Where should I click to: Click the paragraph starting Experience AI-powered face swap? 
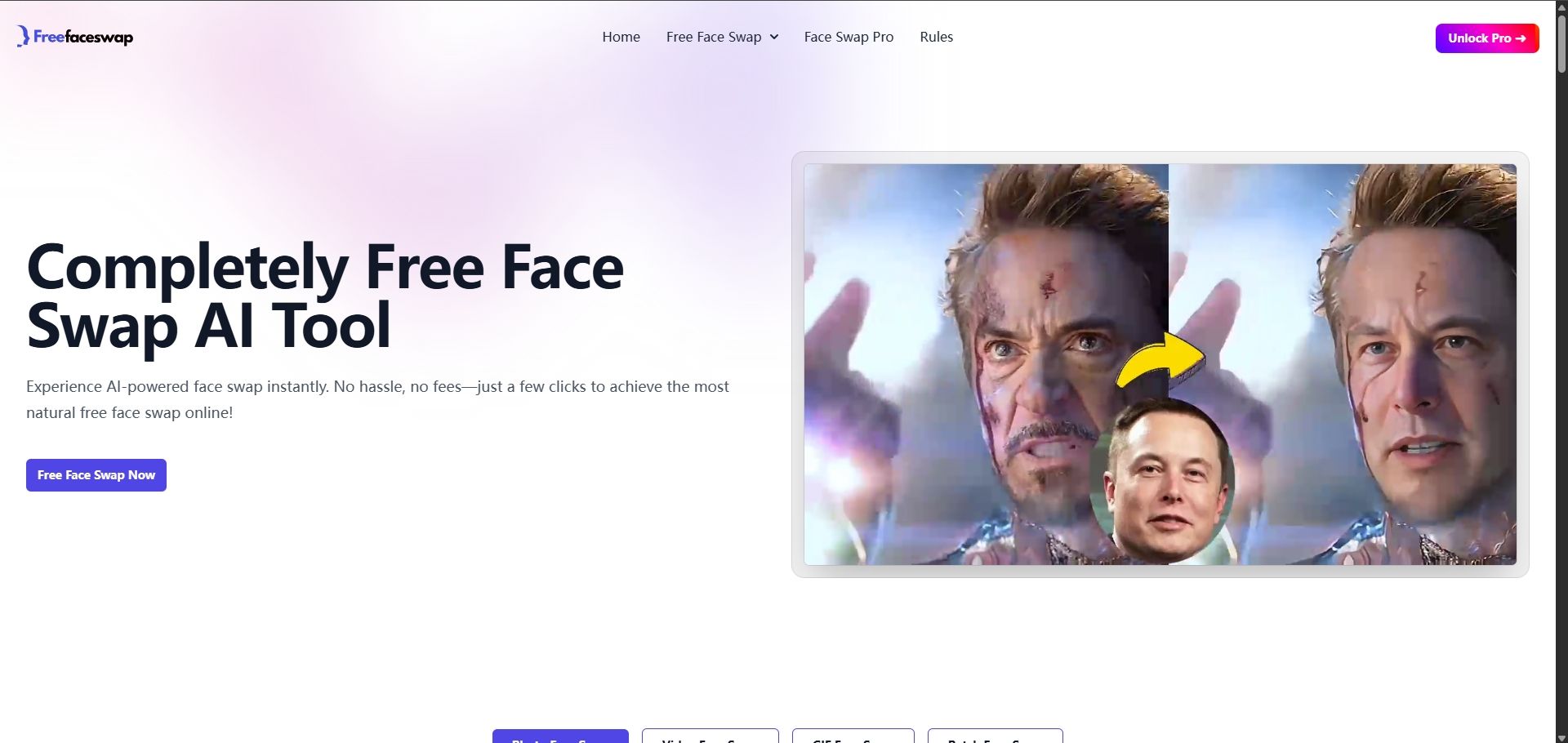(377, 399)
